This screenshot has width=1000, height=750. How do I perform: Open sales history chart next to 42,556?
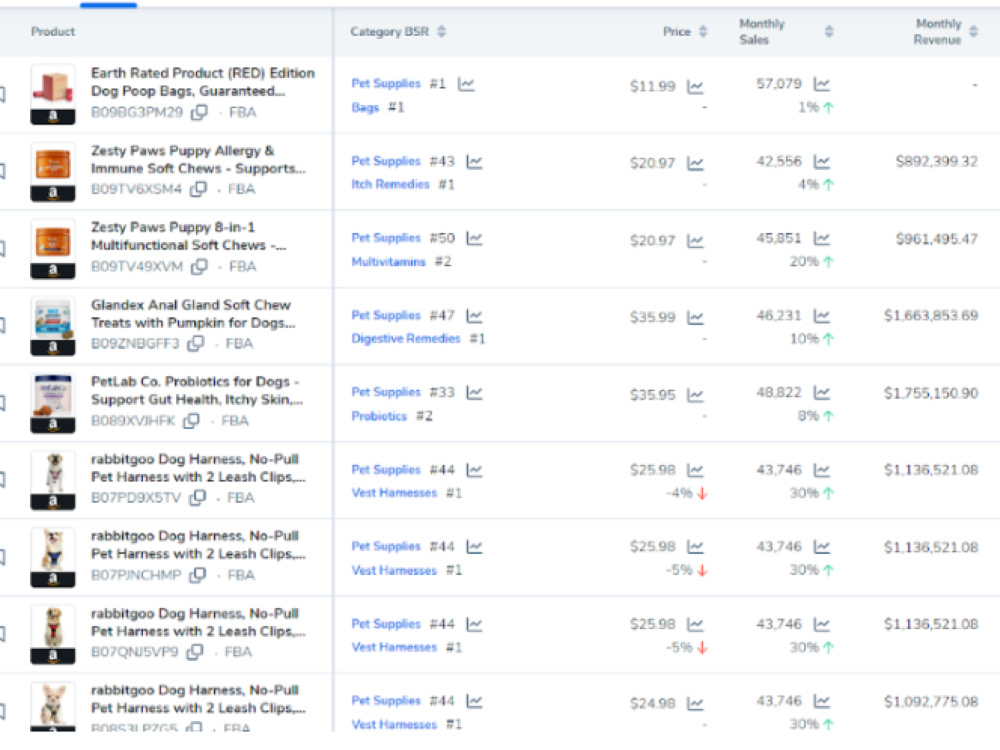(x=822, y=162)
